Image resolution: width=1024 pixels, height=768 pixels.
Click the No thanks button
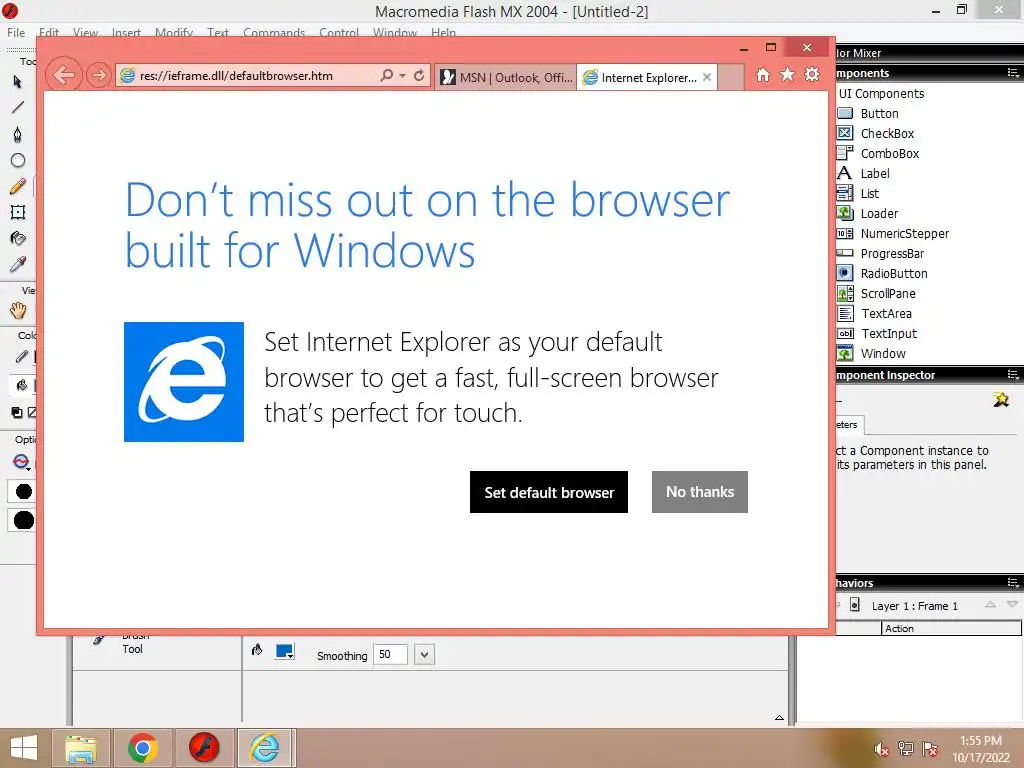pyautogui.click(x=699, y=492)
